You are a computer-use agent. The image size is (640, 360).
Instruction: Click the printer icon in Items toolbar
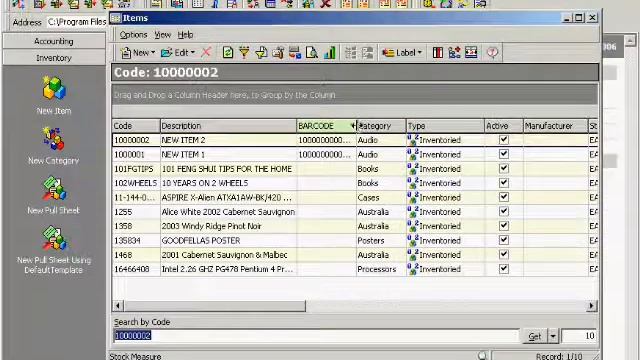coord(278,52)
